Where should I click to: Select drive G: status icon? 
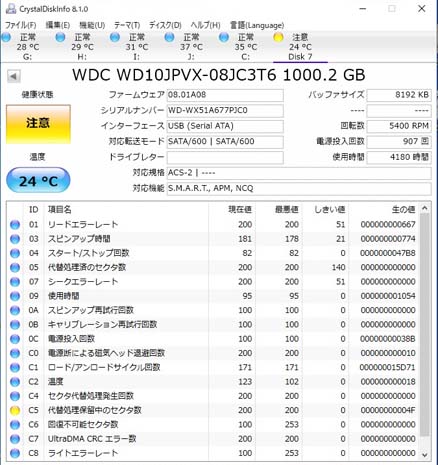6,37
